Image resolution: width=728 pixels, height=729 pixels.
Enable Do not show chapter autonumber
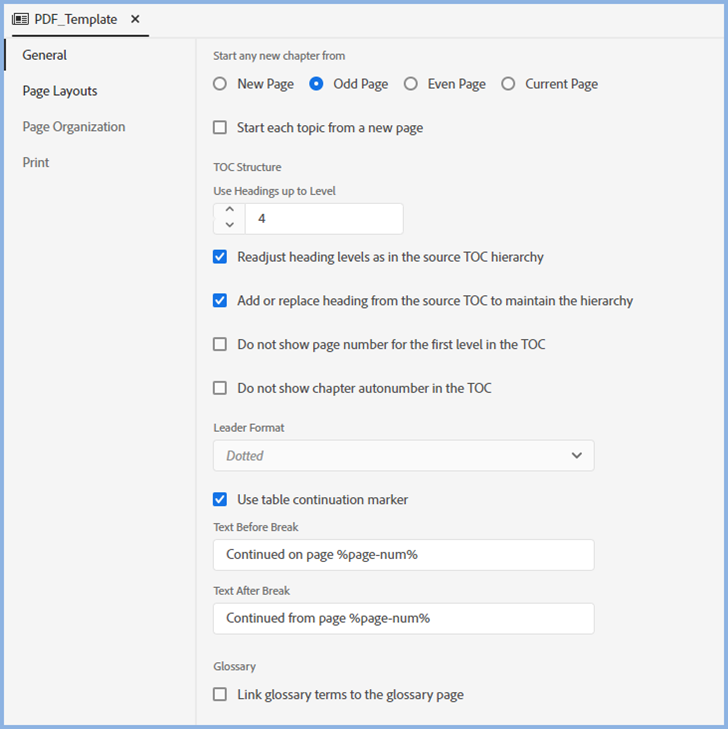220,388
